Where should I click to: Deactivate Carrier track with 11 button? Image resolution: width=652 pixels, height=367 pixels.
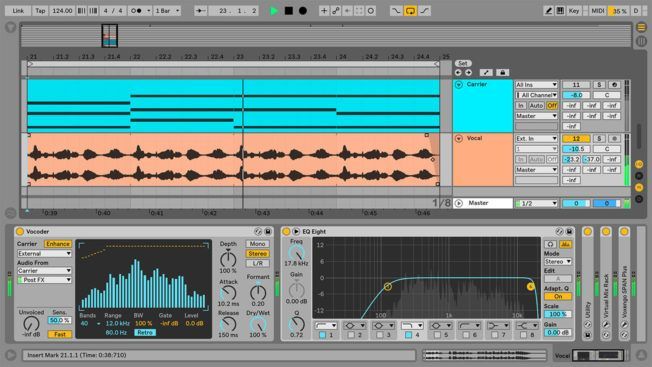[576, 85]
